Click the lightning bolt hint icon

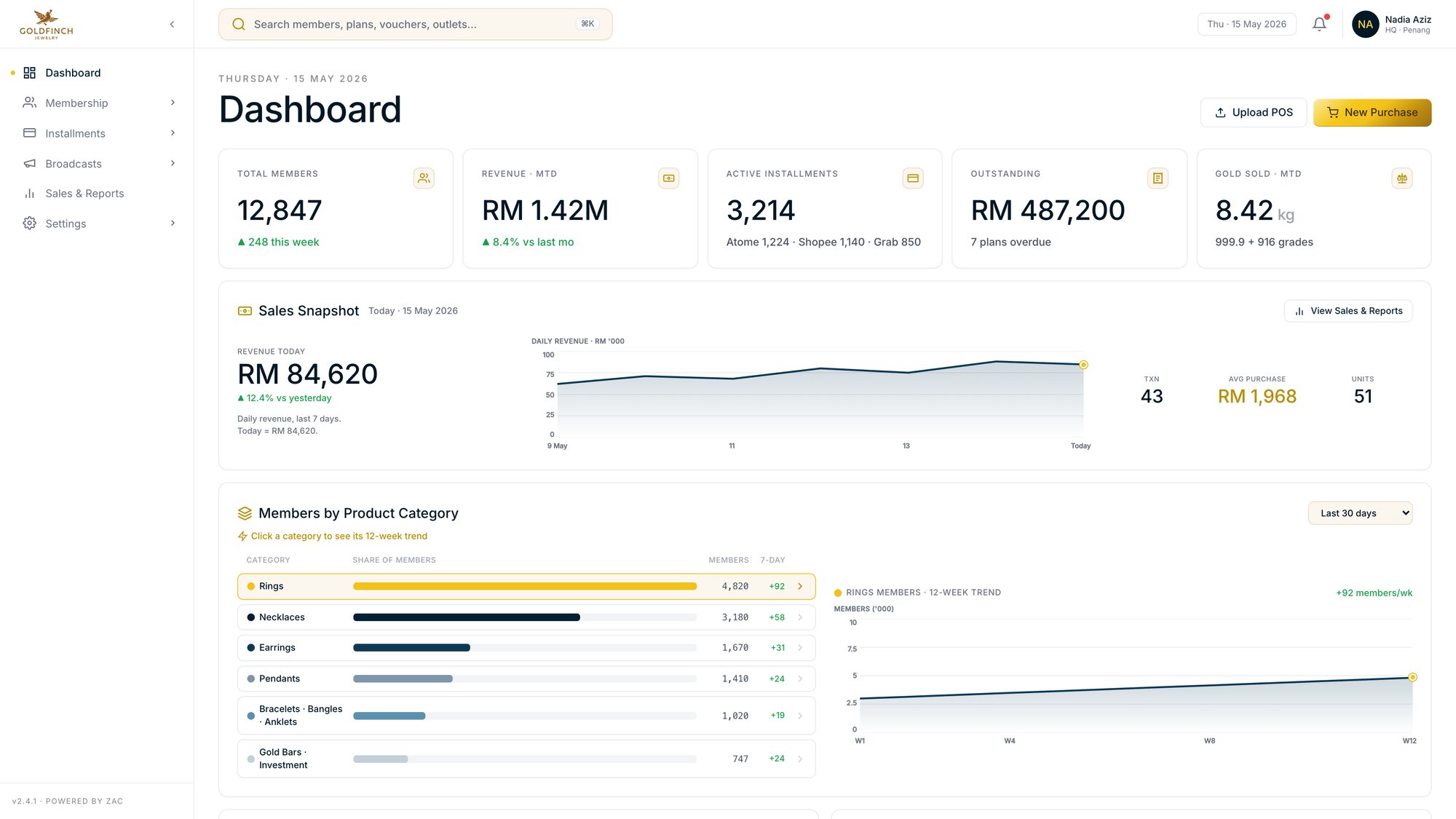pyautogui.click(x=242, y=536)
